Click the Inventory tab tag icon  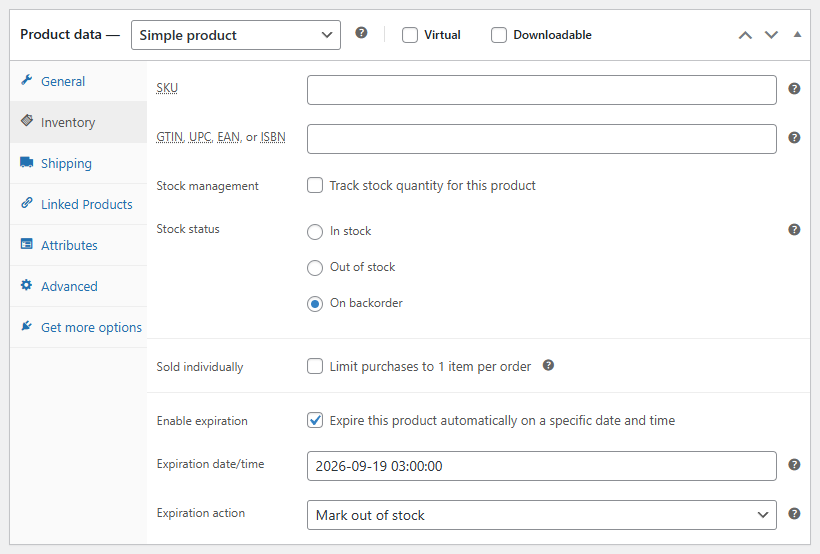tap(27, 121)
